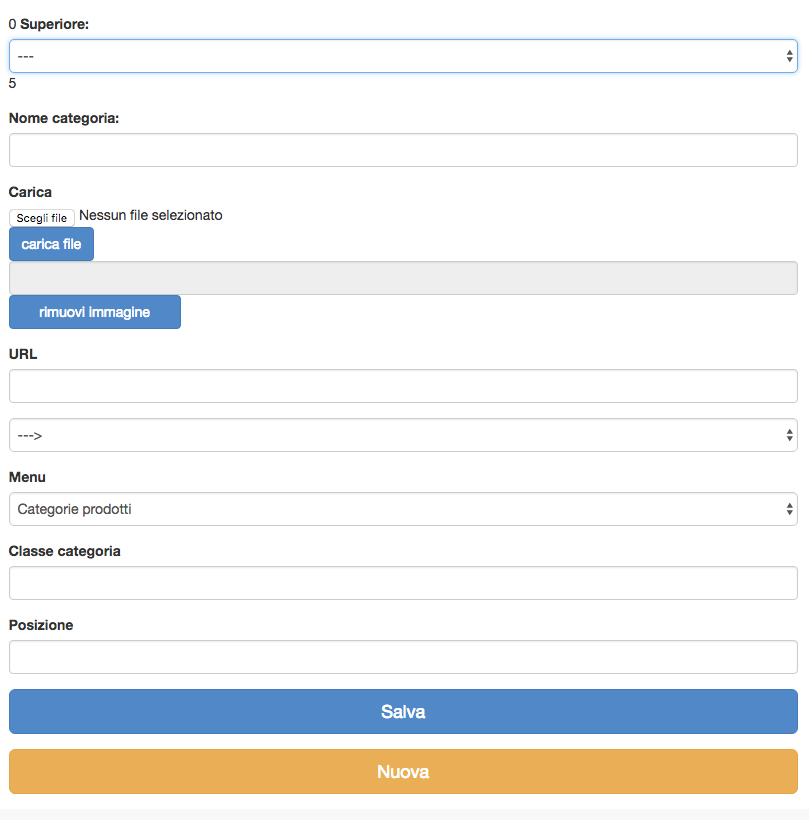This screenshot has height=820, width=809.
Task: Open the Menu dropdown showing Categorie prodotti
Action: (403, 509)
